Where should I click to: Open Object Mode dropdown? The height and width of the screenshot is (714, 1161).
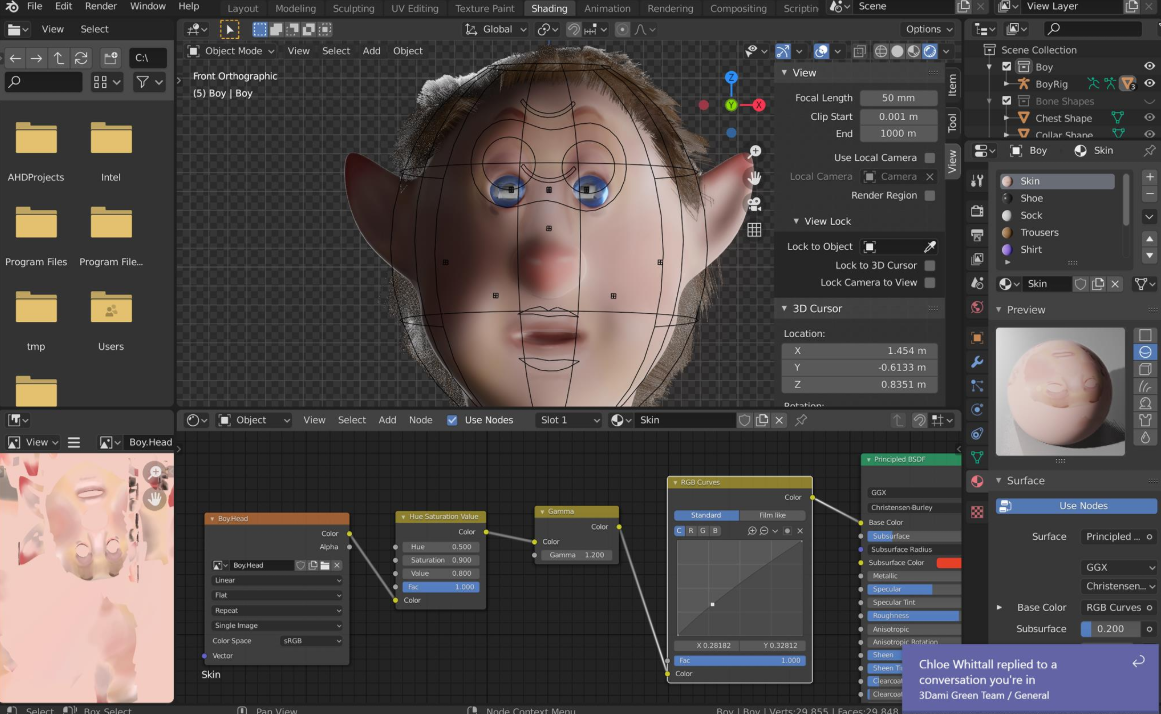[x=231, y=51]
